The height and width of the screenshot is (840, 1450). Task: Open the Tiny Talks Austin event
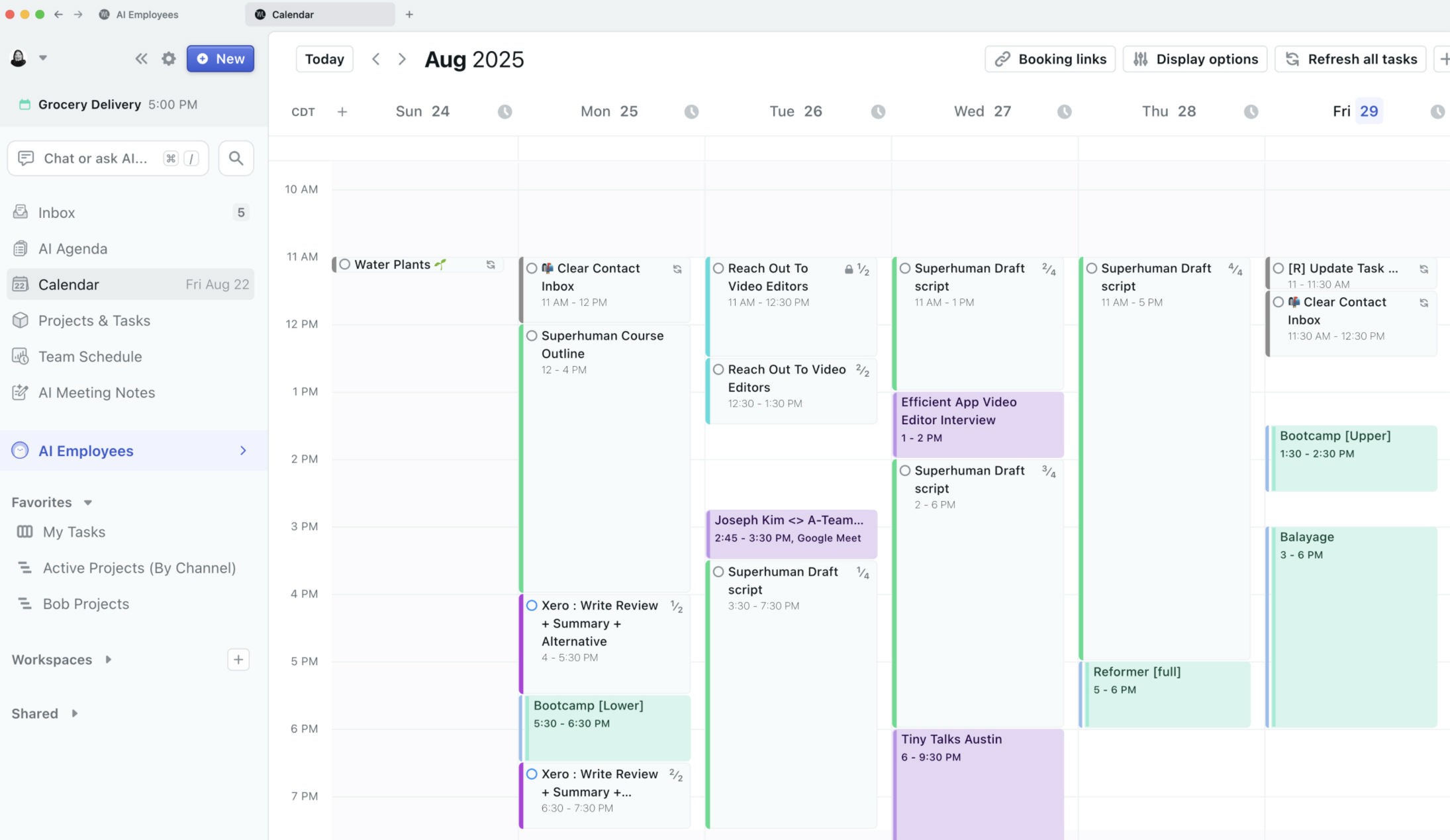tap(978, 784)
